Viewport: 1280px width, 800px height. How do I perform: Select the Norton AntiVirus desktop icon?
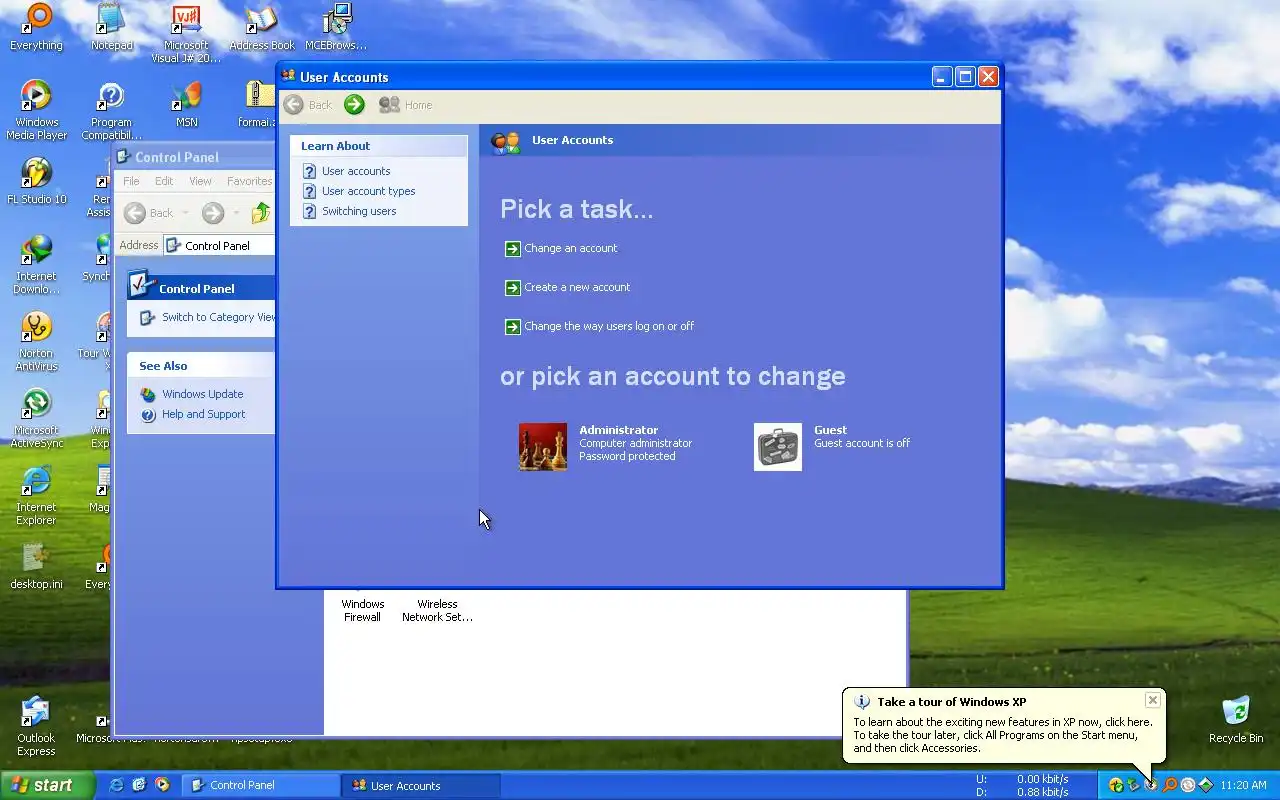[36, 341]
